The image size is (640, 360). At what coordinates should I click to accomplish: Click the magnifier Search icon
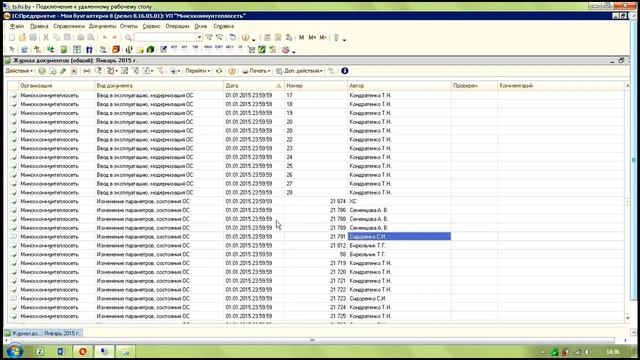pyautogui.click(x=128, y=38)
